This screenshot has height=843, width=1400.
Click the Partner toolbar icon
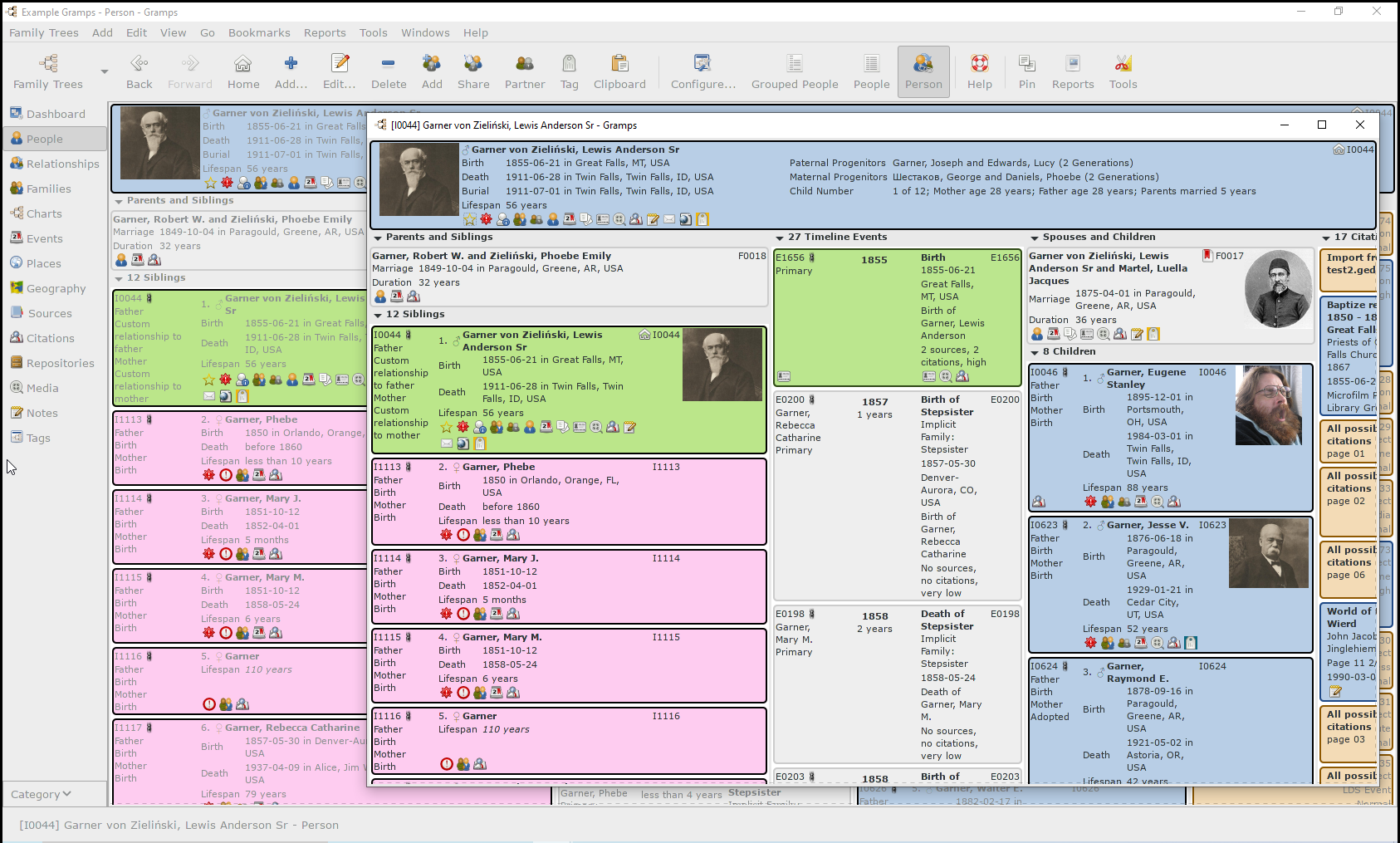pos(525,72)
